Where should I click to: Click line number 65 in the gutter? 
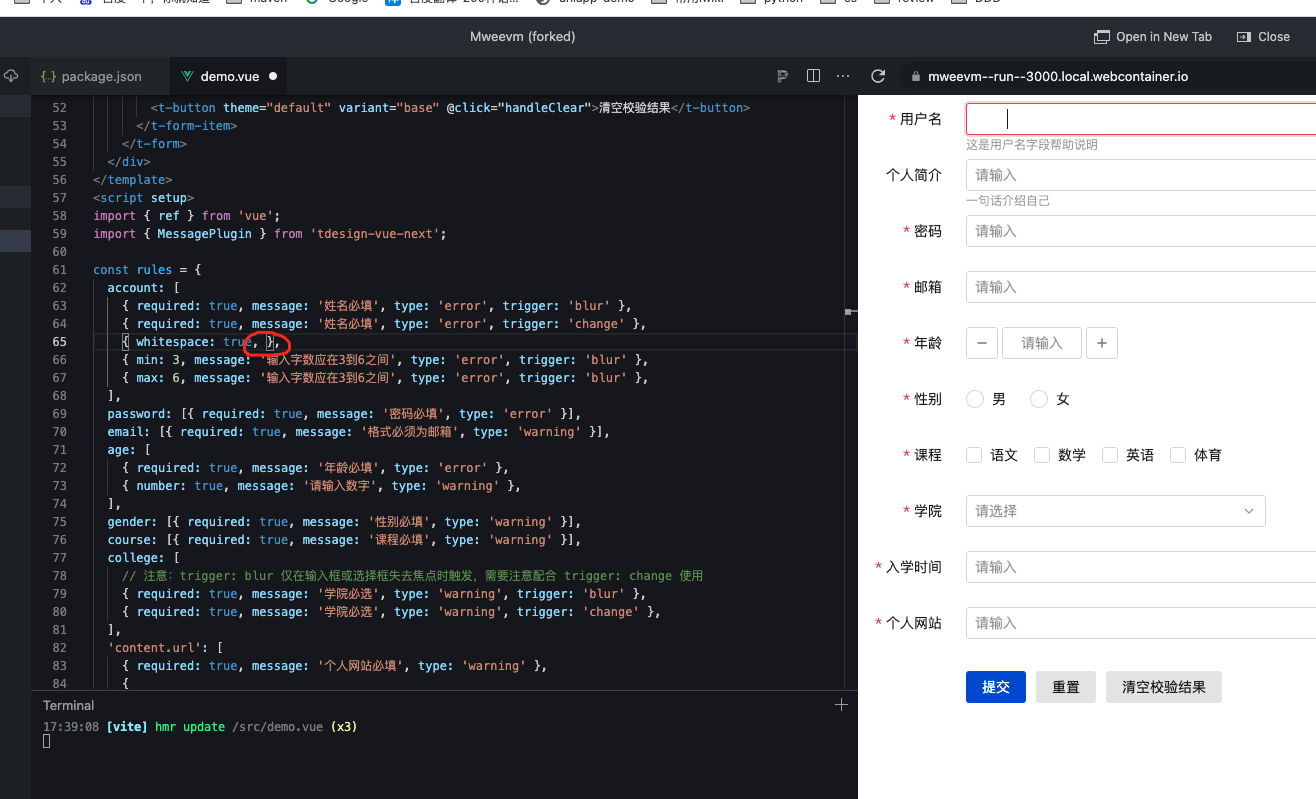[59, 342]
